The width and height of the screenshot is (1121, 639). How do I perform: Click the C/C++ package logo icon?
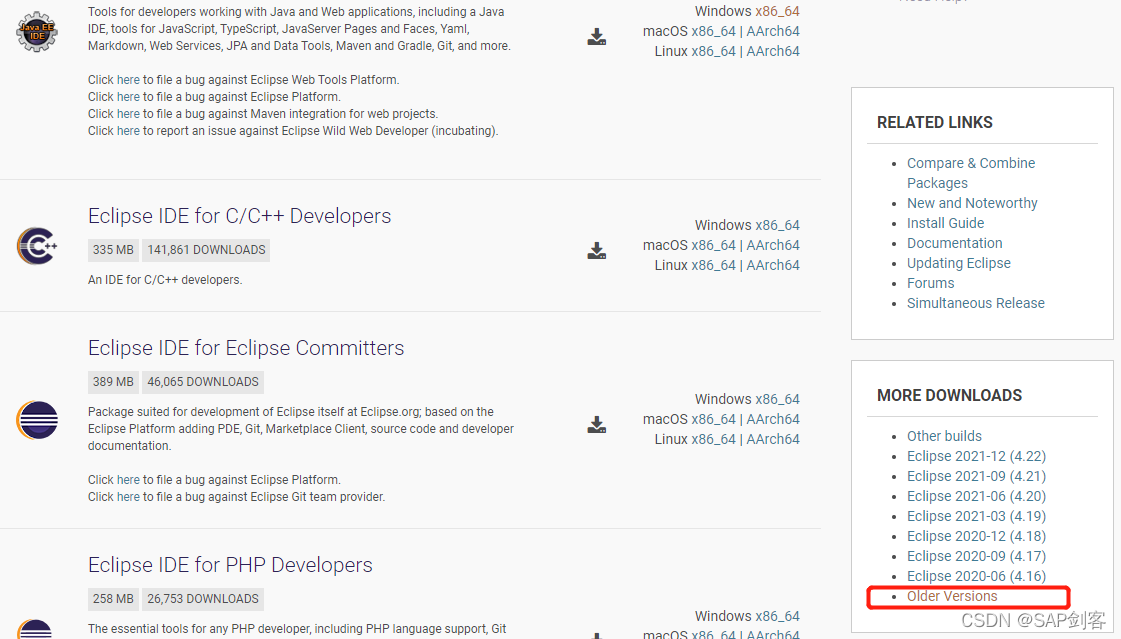(37, 246)
